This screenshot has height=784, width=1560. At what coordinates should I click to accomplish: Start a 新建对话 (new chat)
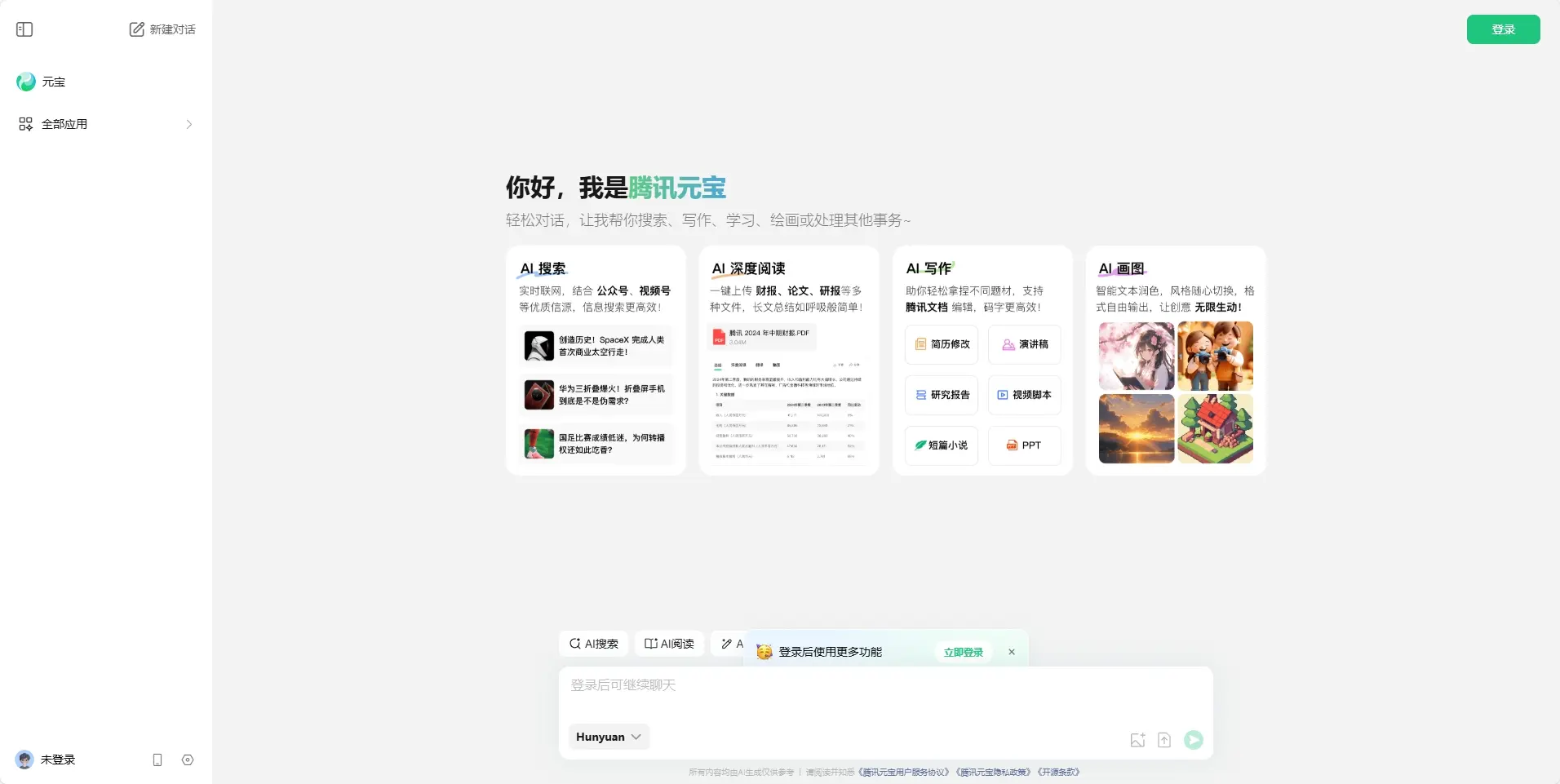pyautogui.click(x=162, y=29)
